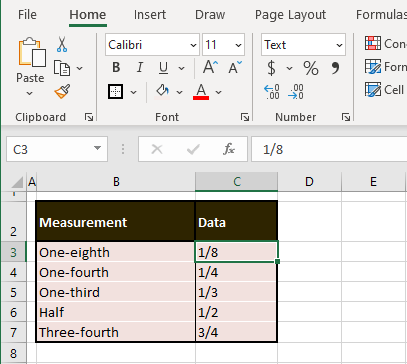Open Format as Table gallery

click(385, 67)
